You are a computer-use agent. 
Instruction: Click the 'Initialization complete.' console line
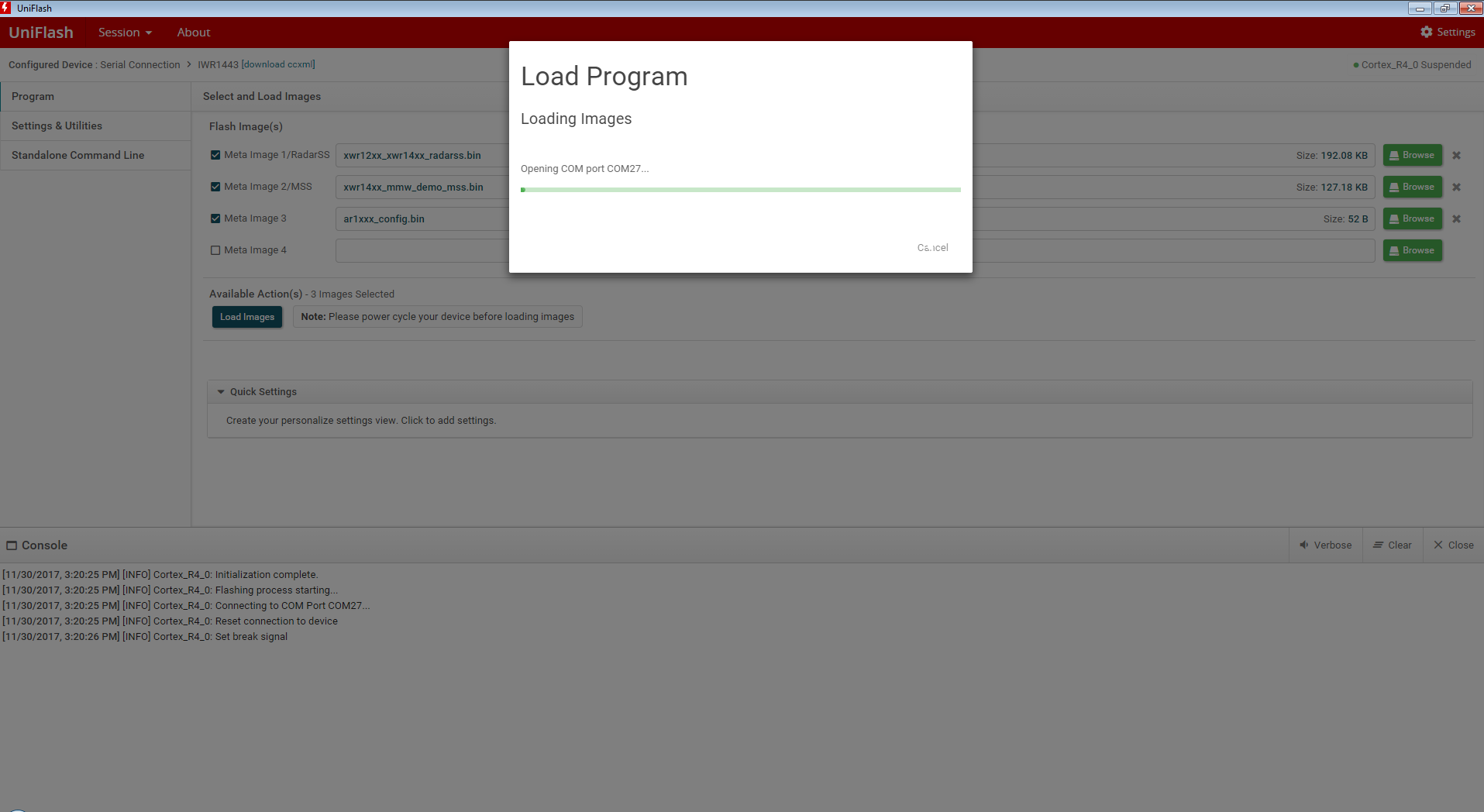click(160, 575)
